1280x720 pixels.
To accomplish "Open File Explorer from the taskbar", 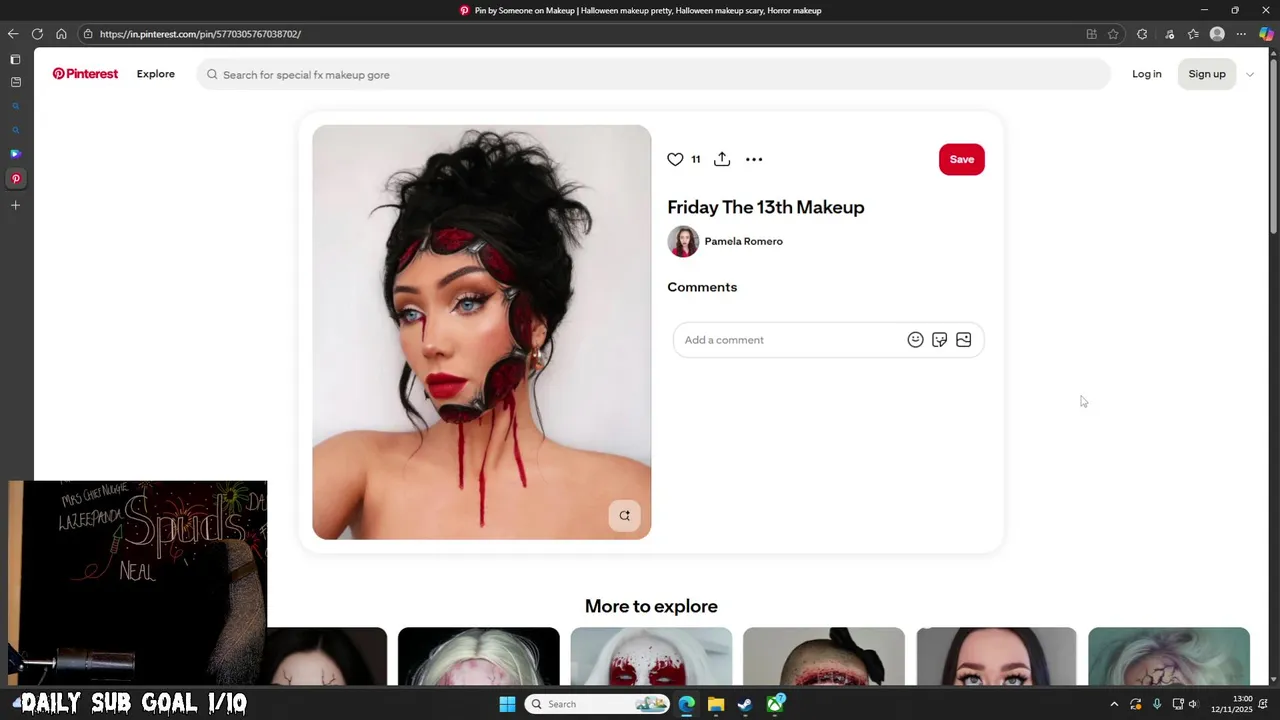I will coord(716,704).
